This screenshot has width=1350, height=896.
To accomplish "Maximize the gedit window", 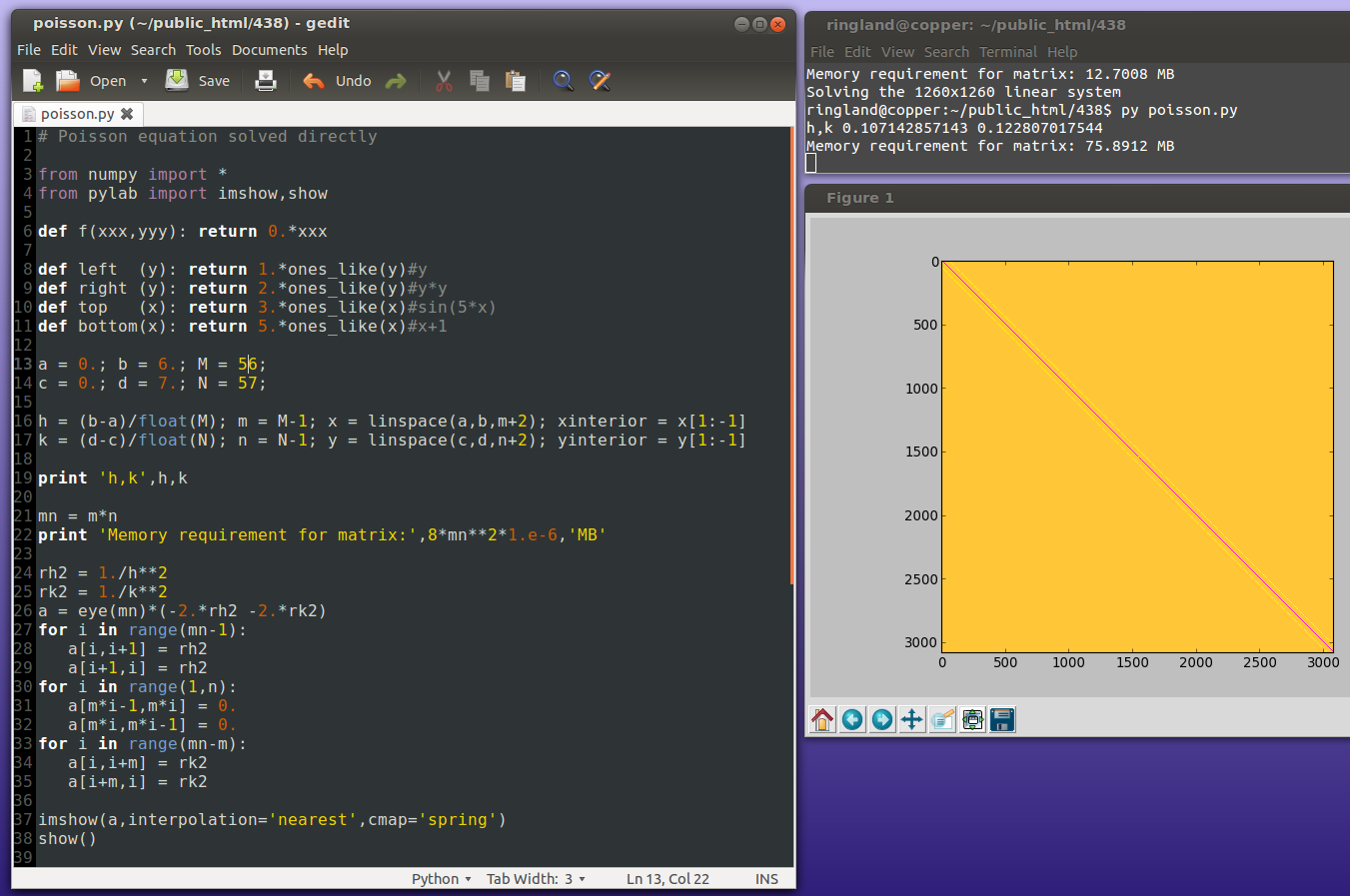I will pos(759,24).
